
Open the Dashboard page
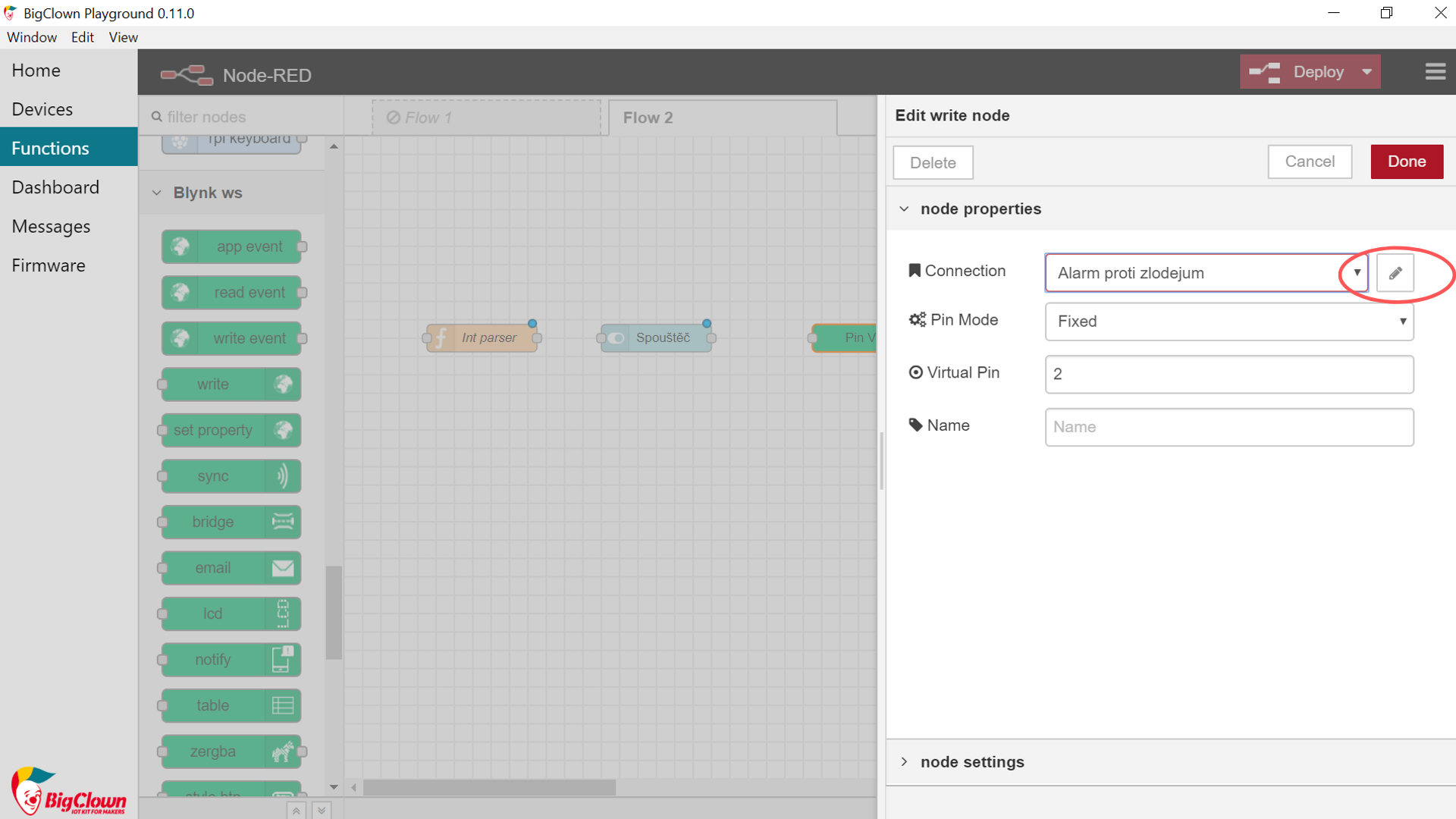click(69, 187)
